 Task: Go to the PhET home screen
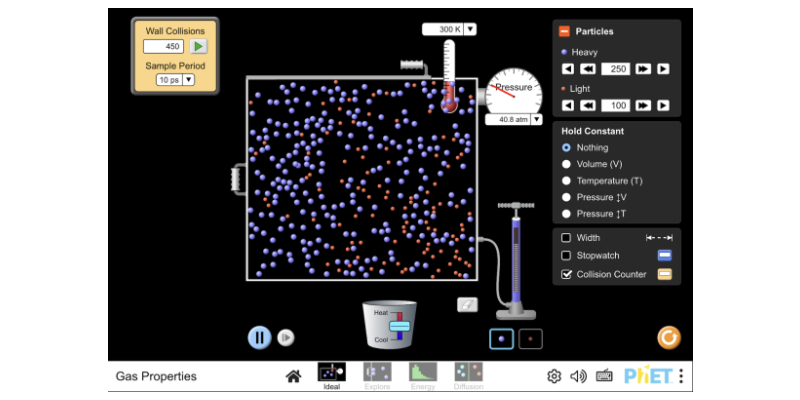click(293, 376)
